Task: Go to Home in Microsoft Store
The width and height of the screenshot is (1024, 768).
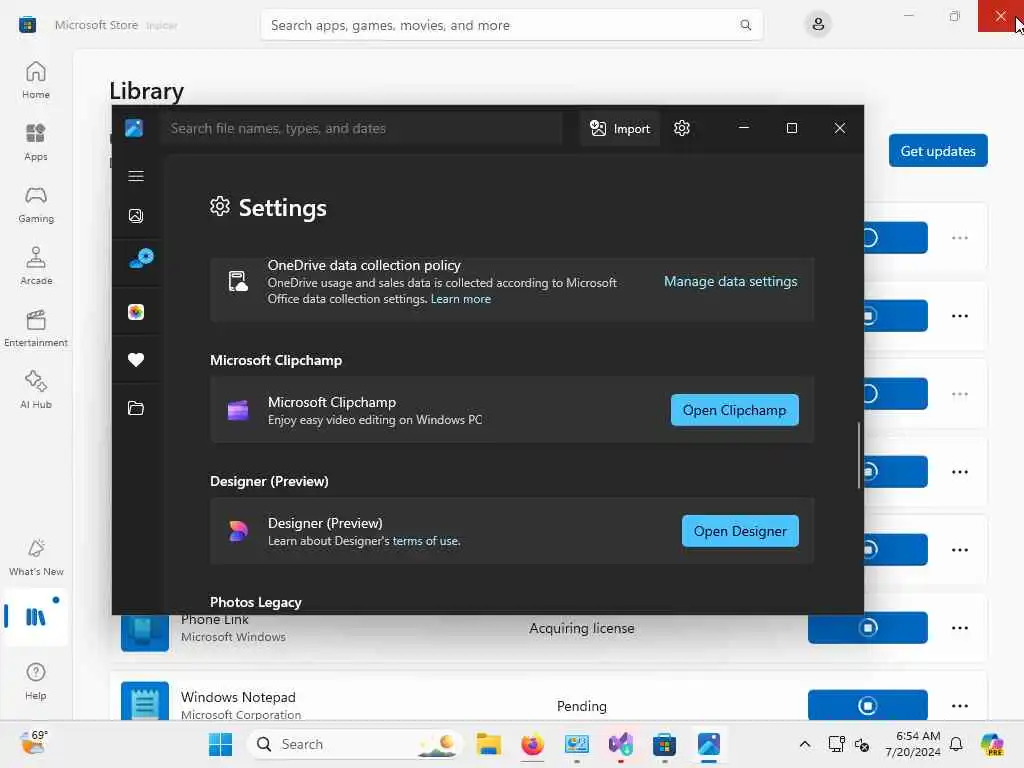Action: 36,80
